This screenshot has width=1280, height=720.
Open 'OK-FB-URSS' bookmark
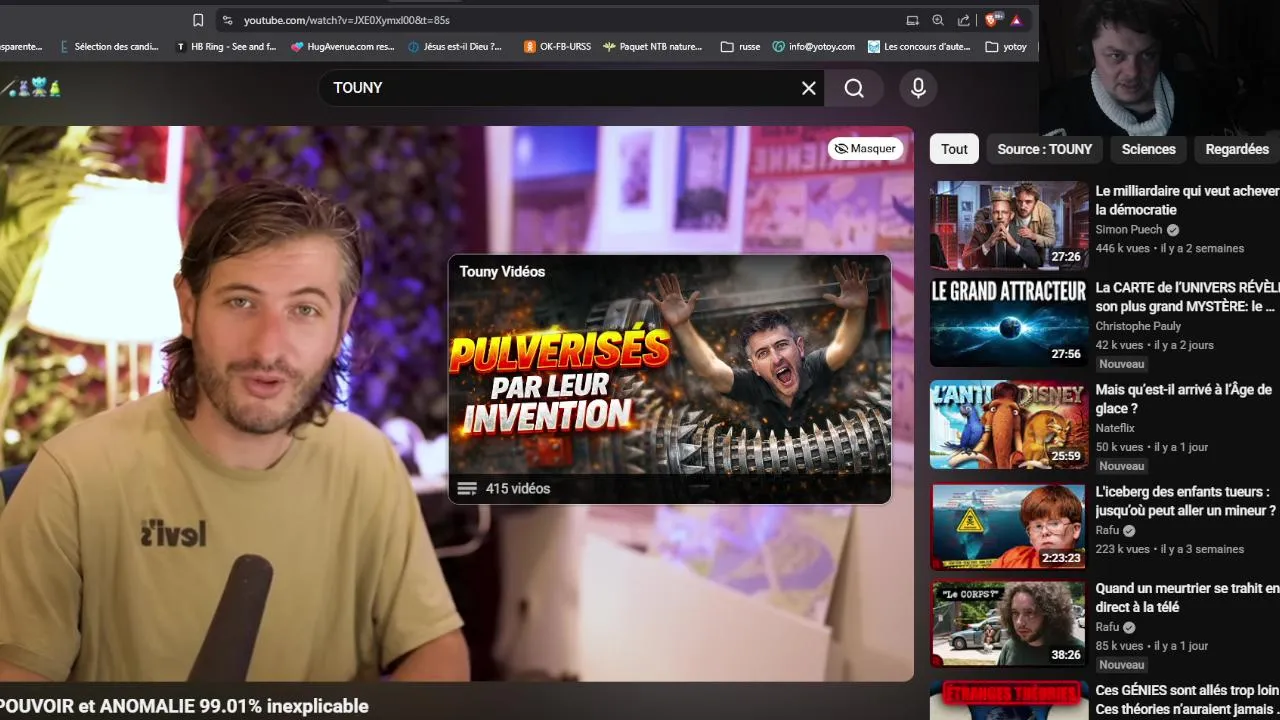point(557,46)
